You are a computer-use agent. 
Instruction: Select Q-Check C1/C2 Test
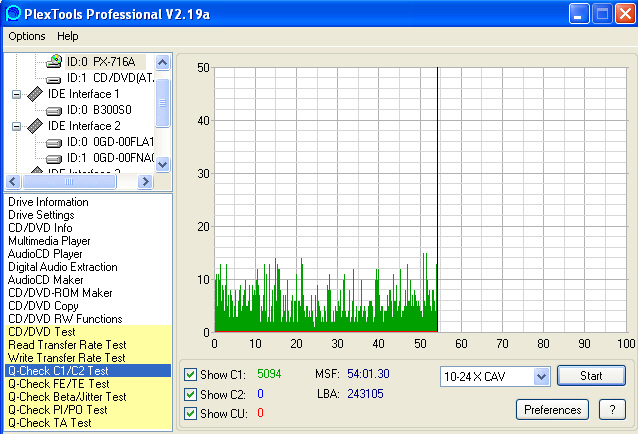88,371
